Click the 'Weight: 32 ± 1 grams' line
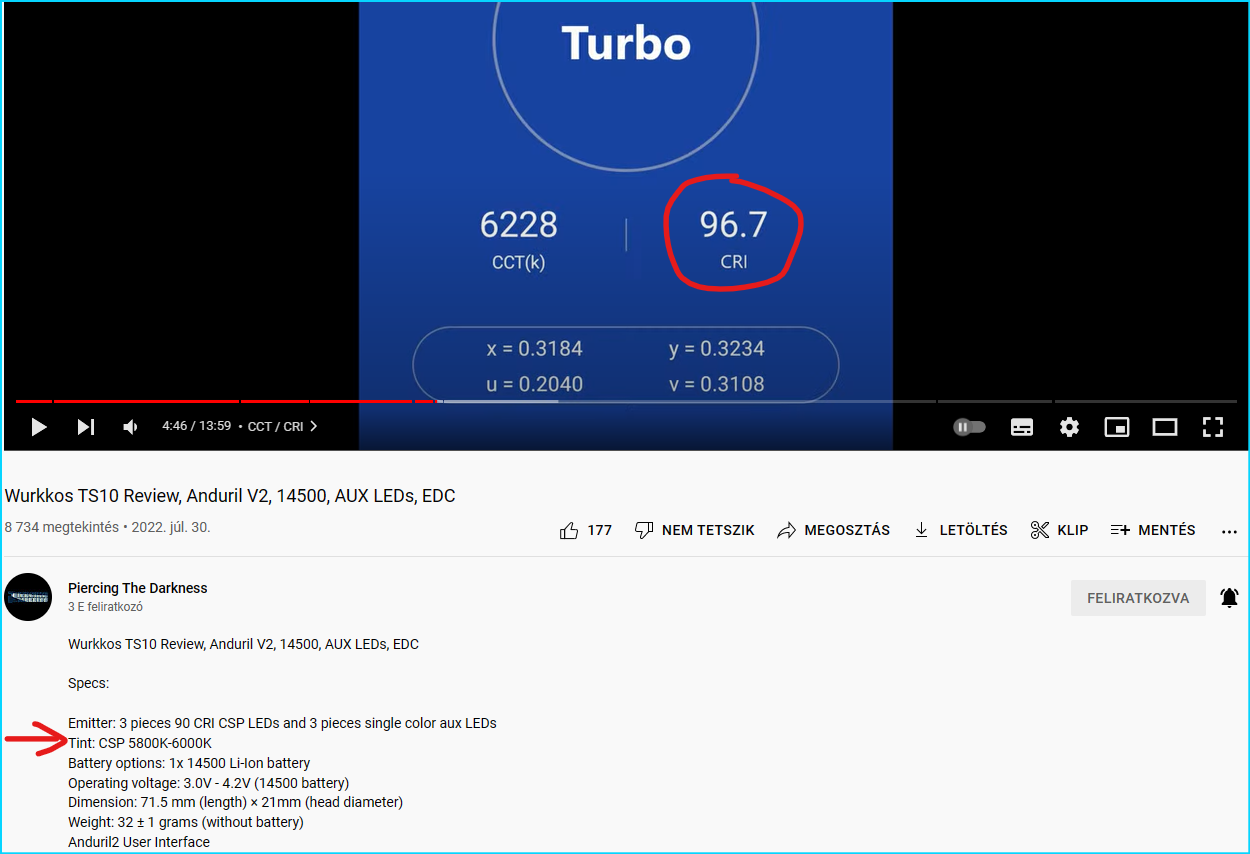 (x=186, y=822)
